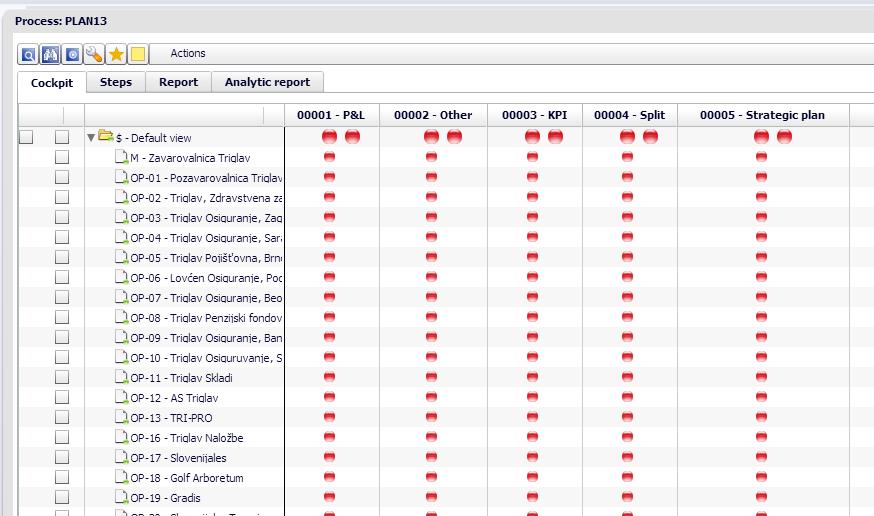Viewport: 874px width, 516px height.
Task: Select OP-16 - Triglav Naložbe row
Action: 187,438
